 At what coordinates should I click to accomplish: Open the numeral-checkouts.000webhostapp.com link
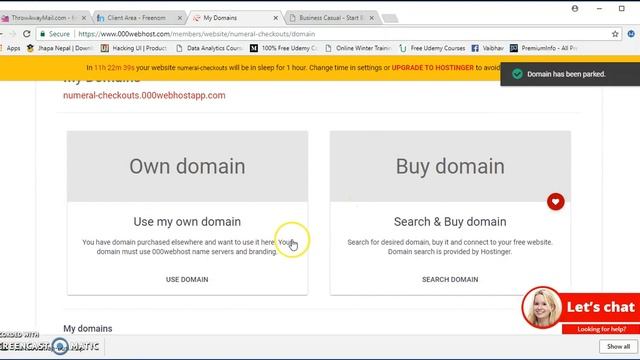[144, 96]
